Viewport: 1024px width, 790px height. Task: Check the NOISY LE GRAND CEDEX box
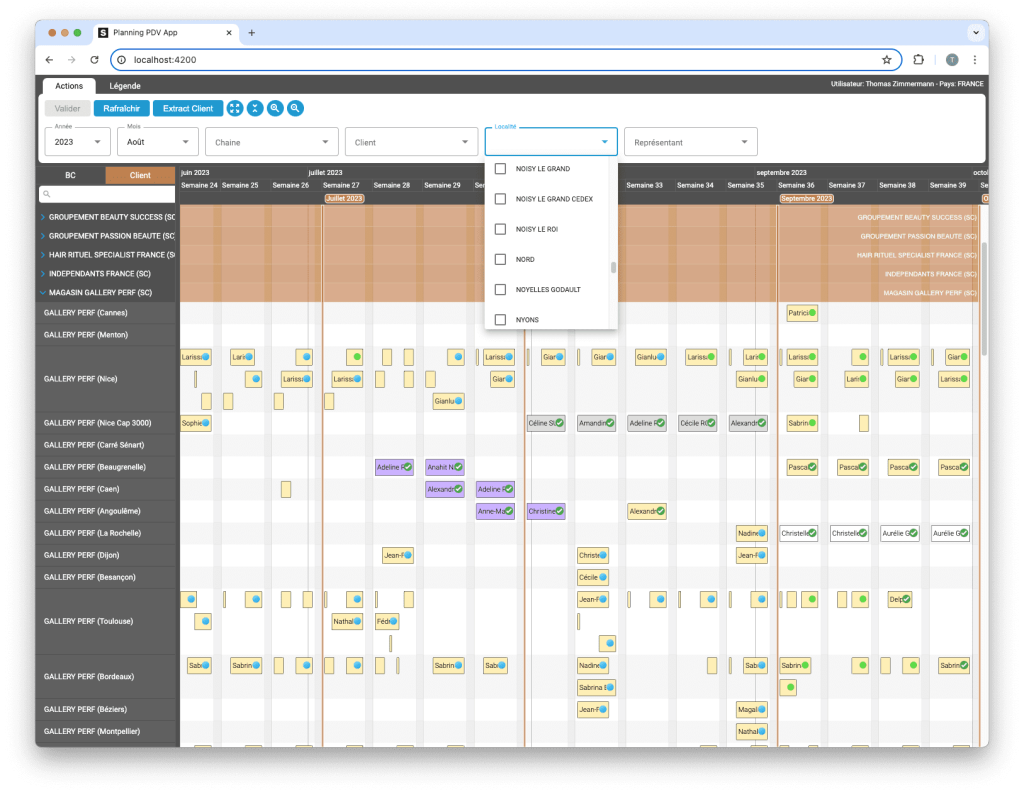click(501, 198)
